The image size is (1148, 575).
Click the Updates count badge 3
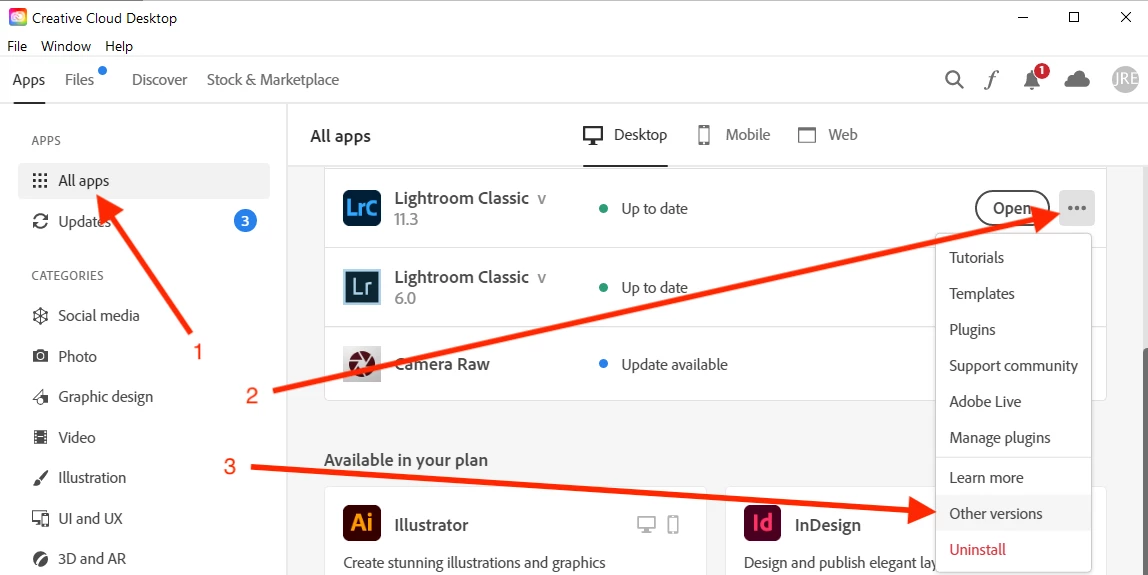[245, 220]
